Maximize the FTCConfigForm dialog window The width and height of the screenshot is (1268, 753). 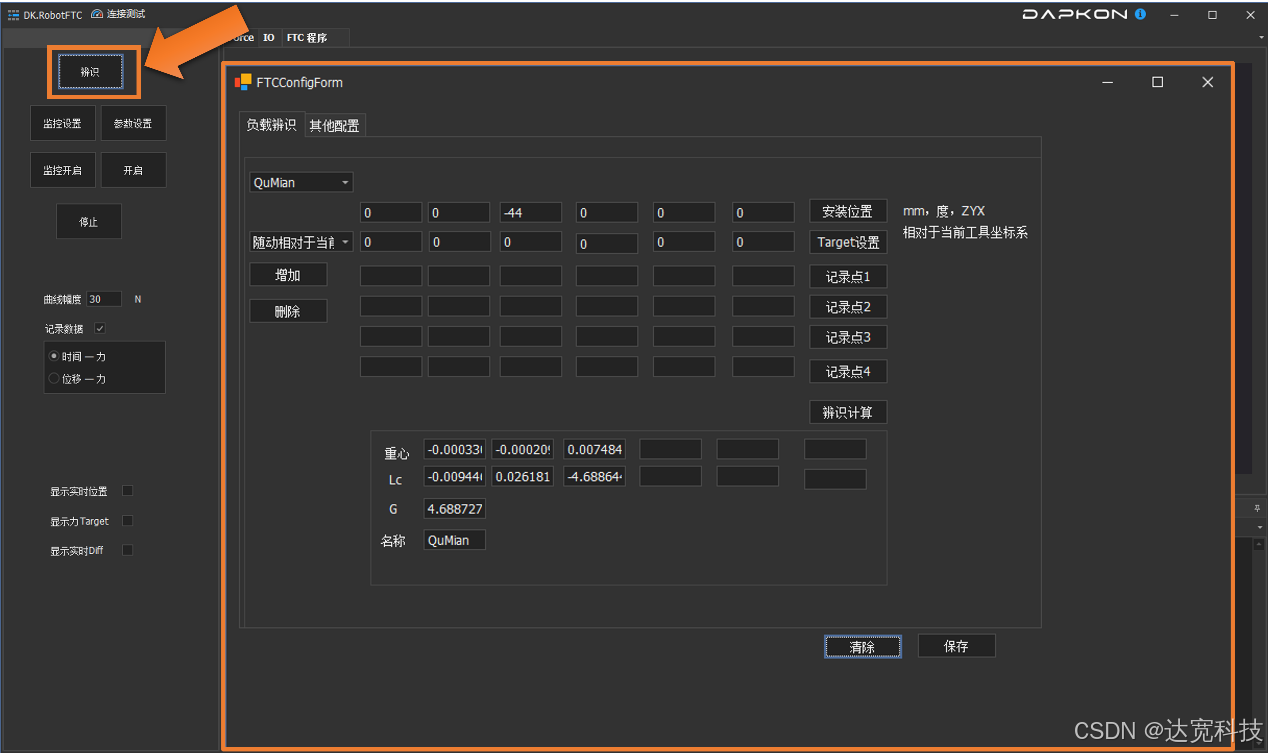1157,82
